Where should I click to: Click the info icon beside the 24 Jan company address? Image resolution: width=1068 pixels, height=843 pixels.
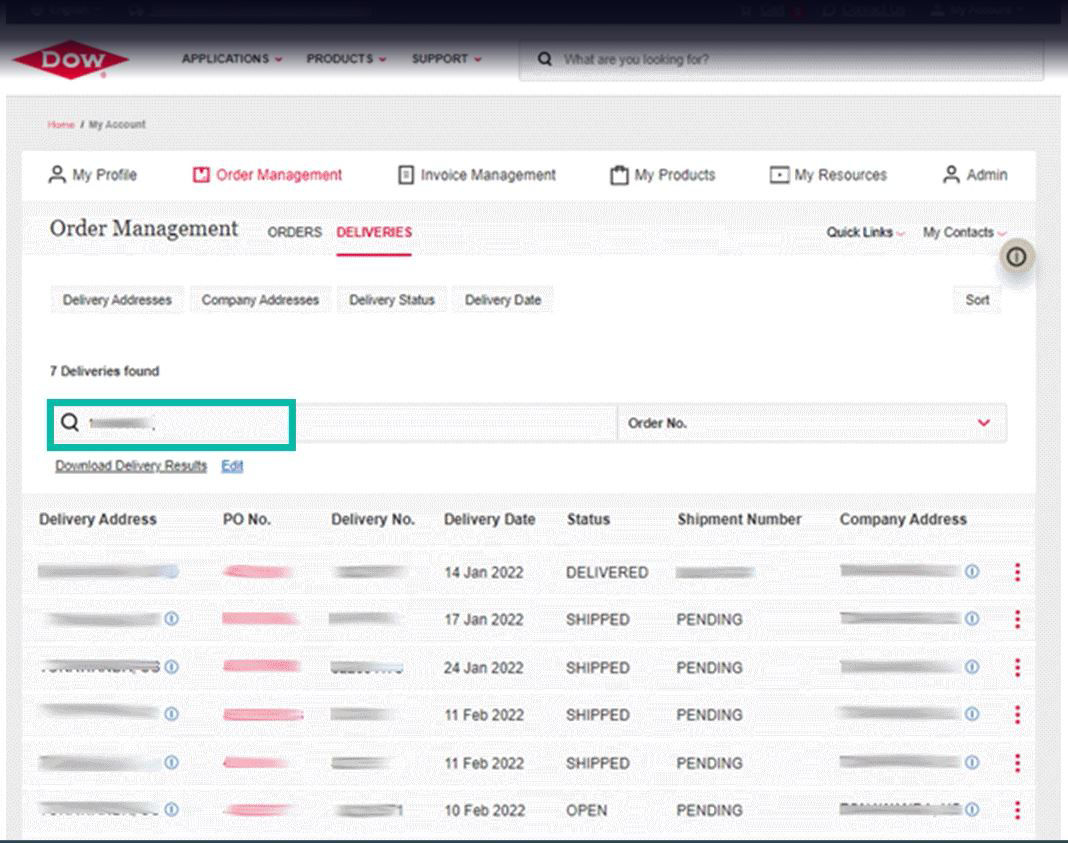(x=970, y=667)
